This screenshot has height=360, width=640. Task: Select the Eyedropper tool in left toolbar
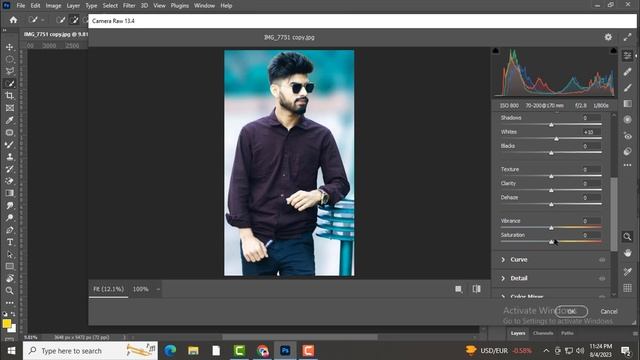(x=9, y=120)
